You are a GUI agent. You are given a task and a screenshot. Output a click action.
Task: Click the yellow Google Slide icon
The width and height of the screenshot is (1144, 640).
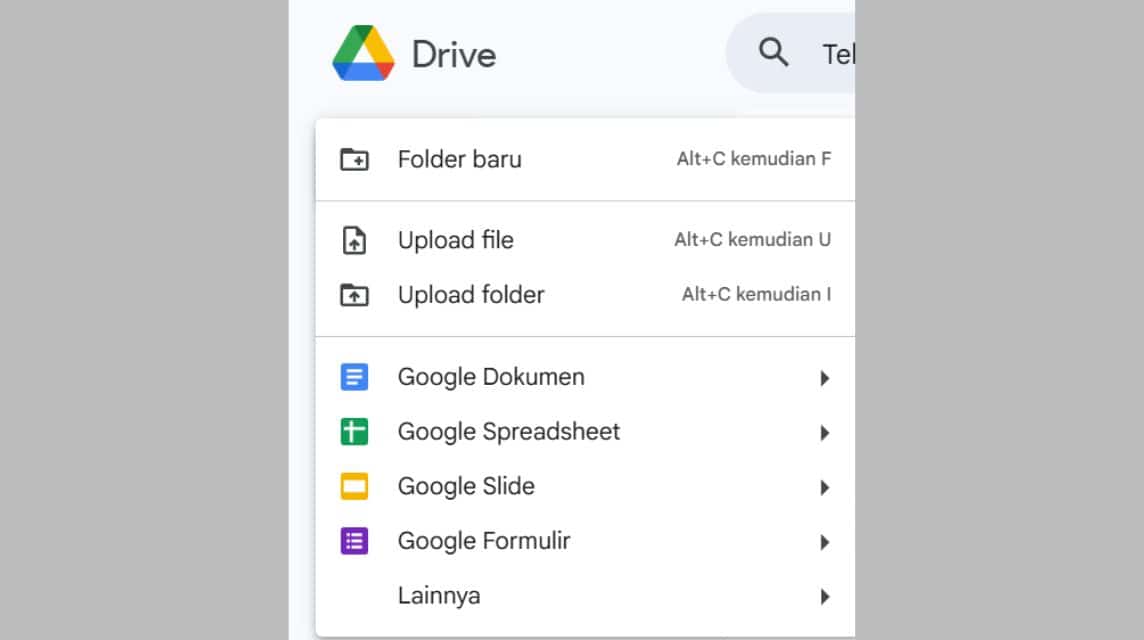coord(355,486)
